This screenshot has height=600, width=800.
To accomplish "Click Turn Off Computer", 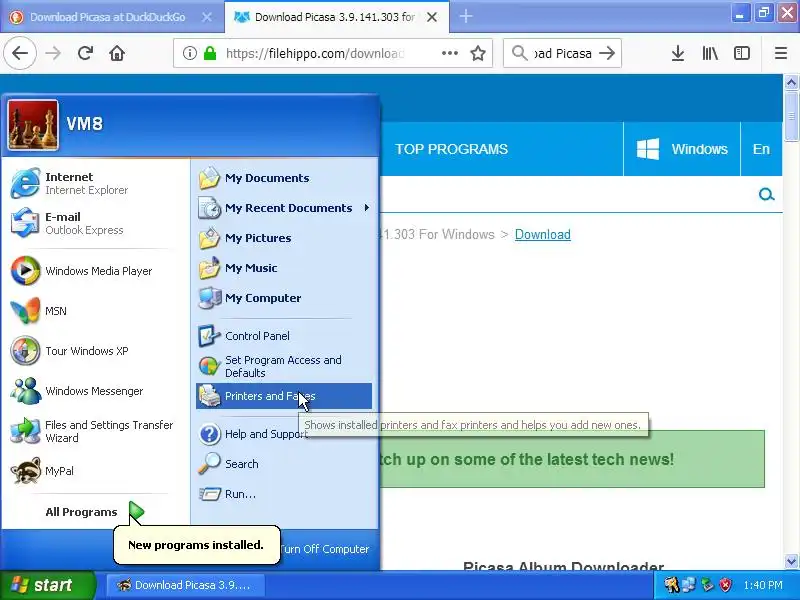I will click(x=323, y=549).
